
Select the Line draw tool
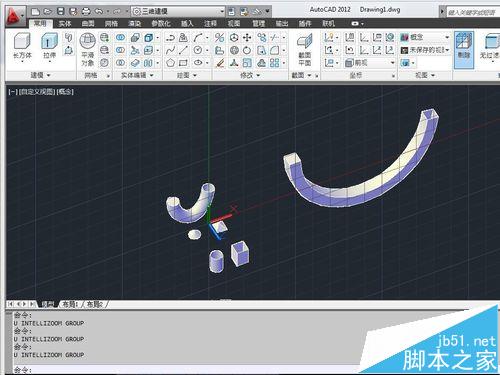[183, 50]
